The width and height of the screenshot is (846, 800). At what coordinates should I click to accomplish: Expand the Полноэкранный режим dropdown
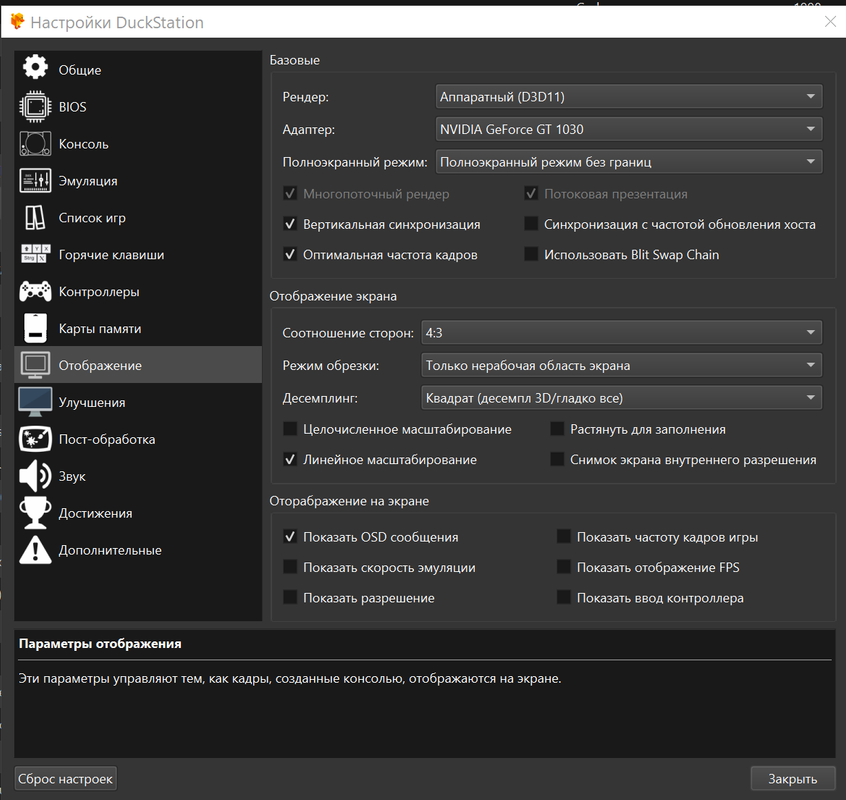(629, 162)
